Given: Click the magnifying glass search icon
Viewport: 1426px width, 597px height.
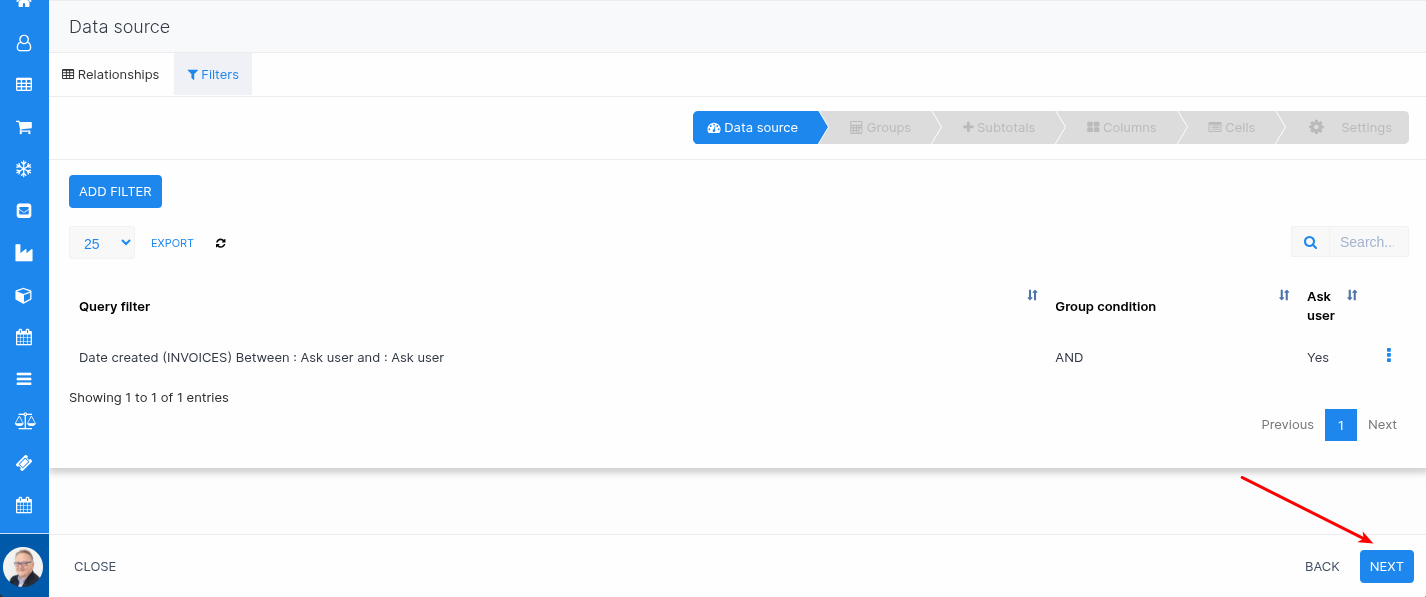Looking at the screenshot, I should [x=1310, y=242].
